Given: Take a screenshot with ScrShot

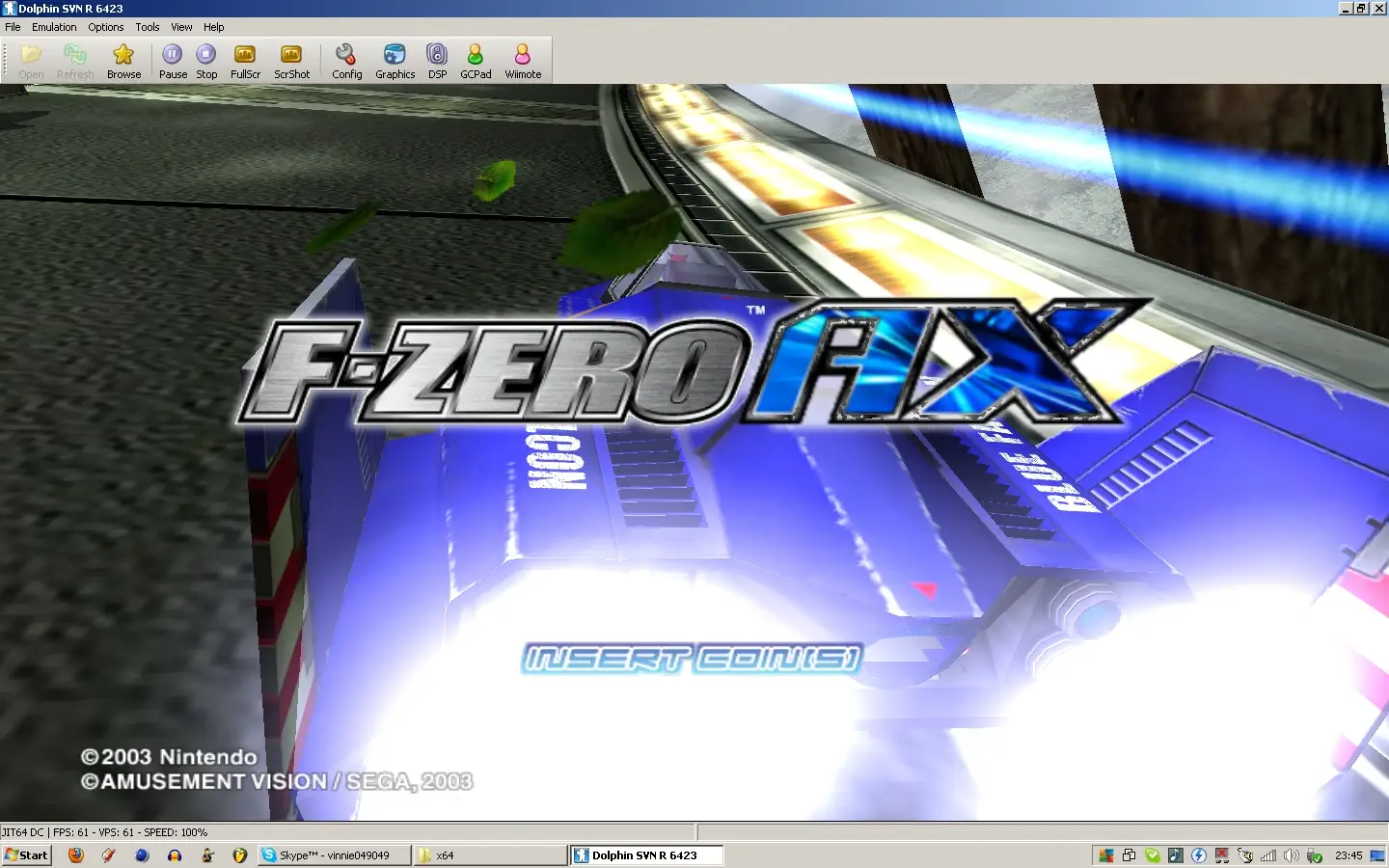Looking at the screenshot, I should 291,61.
